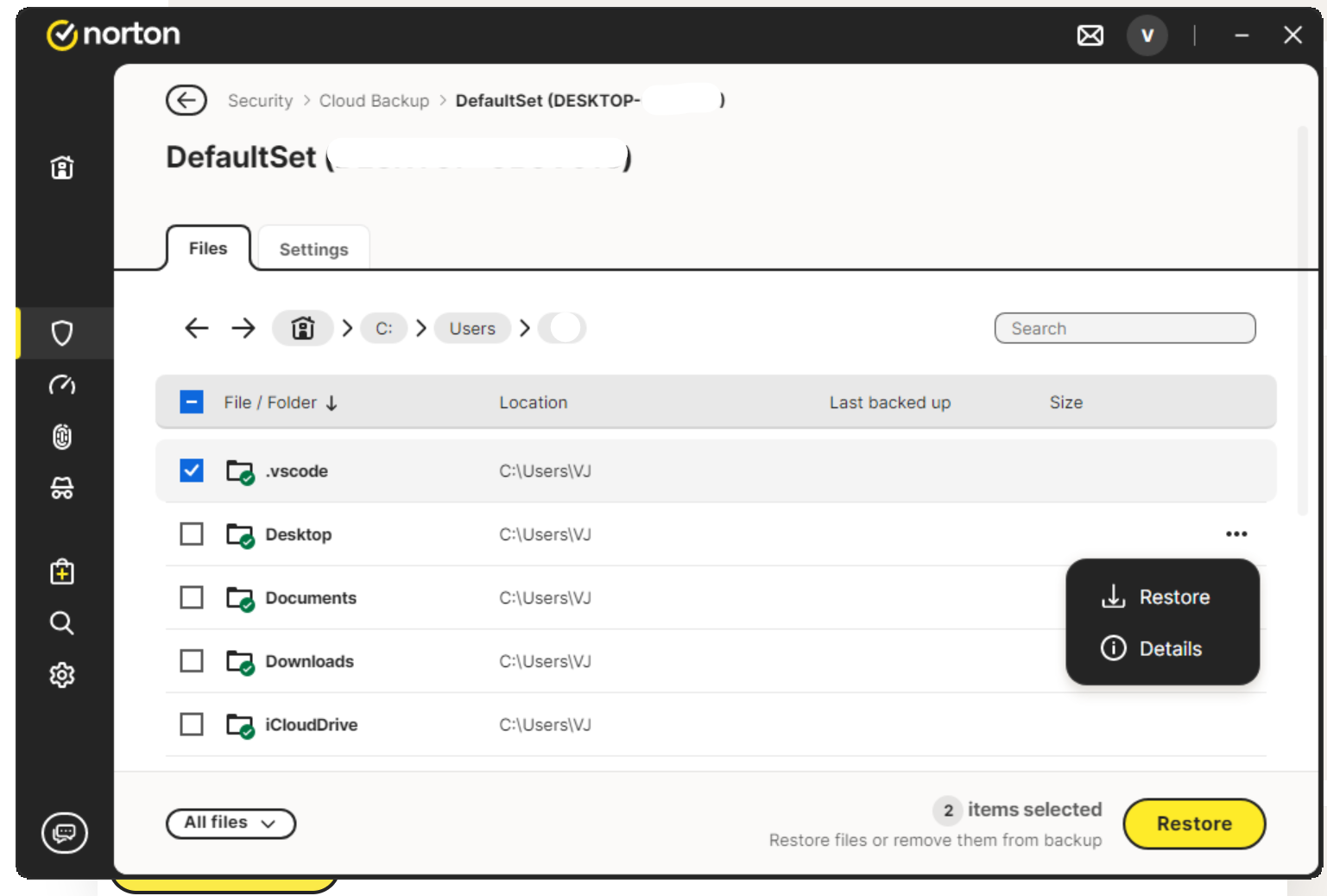The image size is (1327, 896).
Task: Open the Performance speedometer icon in sidebar
Action: coord(62,385)
